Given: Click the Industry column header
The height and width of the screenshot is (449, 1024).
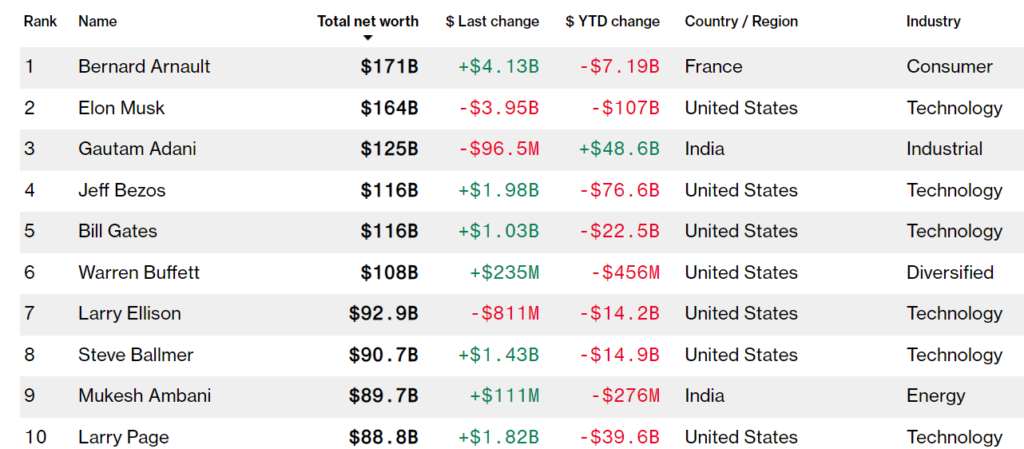Looking at the screenshot, I should [x=933, y=21].
